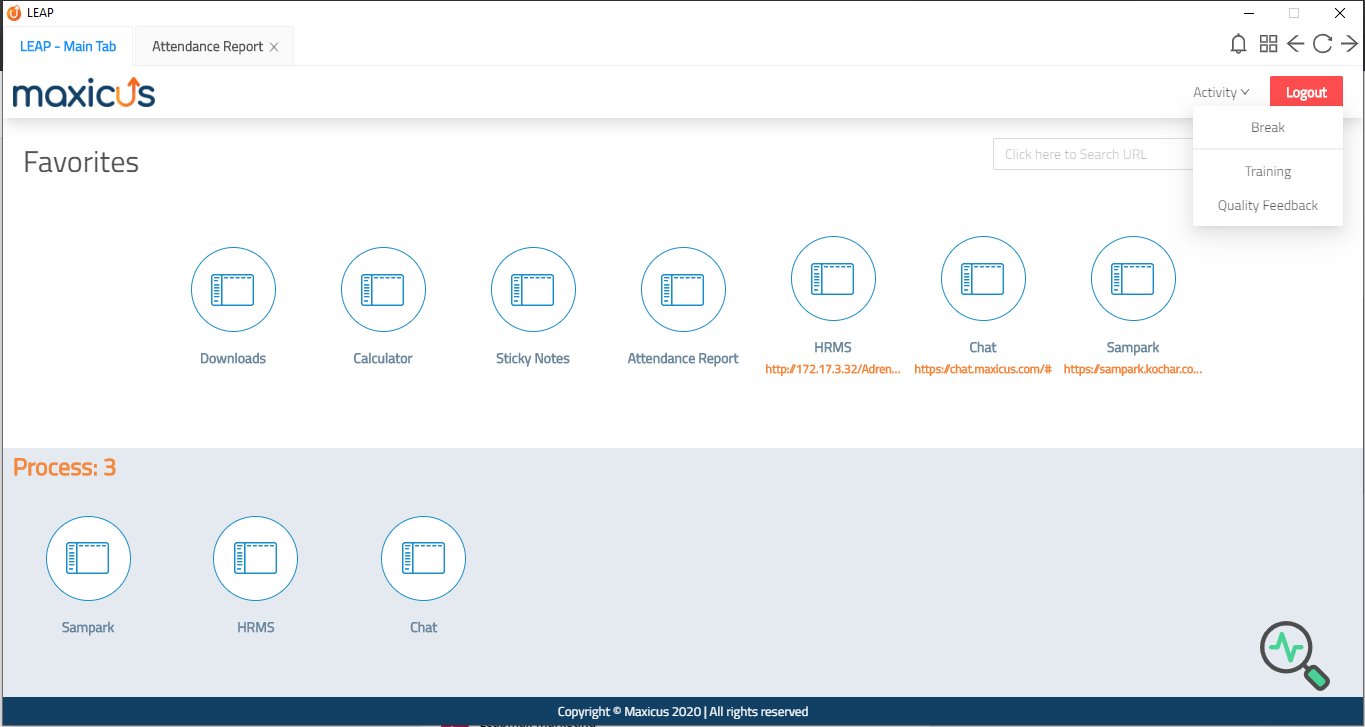Click the "Process: 3" heading text

[65, 467]
